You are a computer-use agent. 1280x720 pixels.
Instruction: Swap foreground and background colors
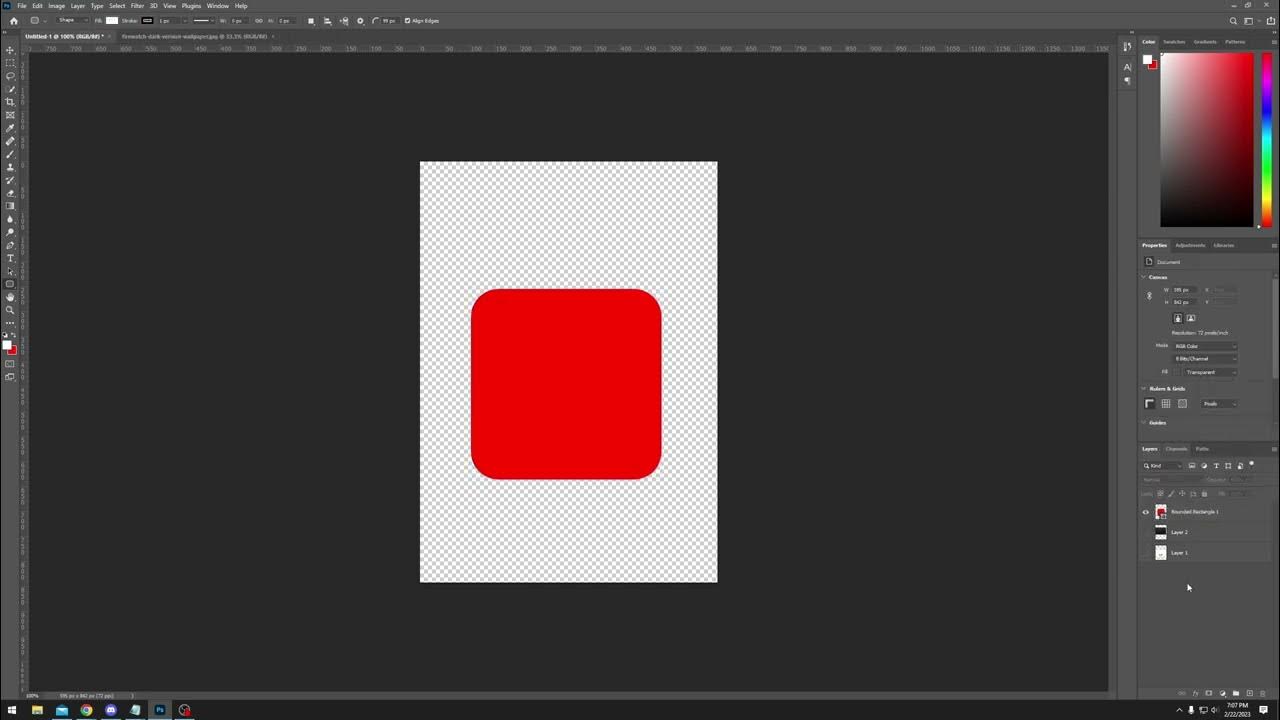14,336
